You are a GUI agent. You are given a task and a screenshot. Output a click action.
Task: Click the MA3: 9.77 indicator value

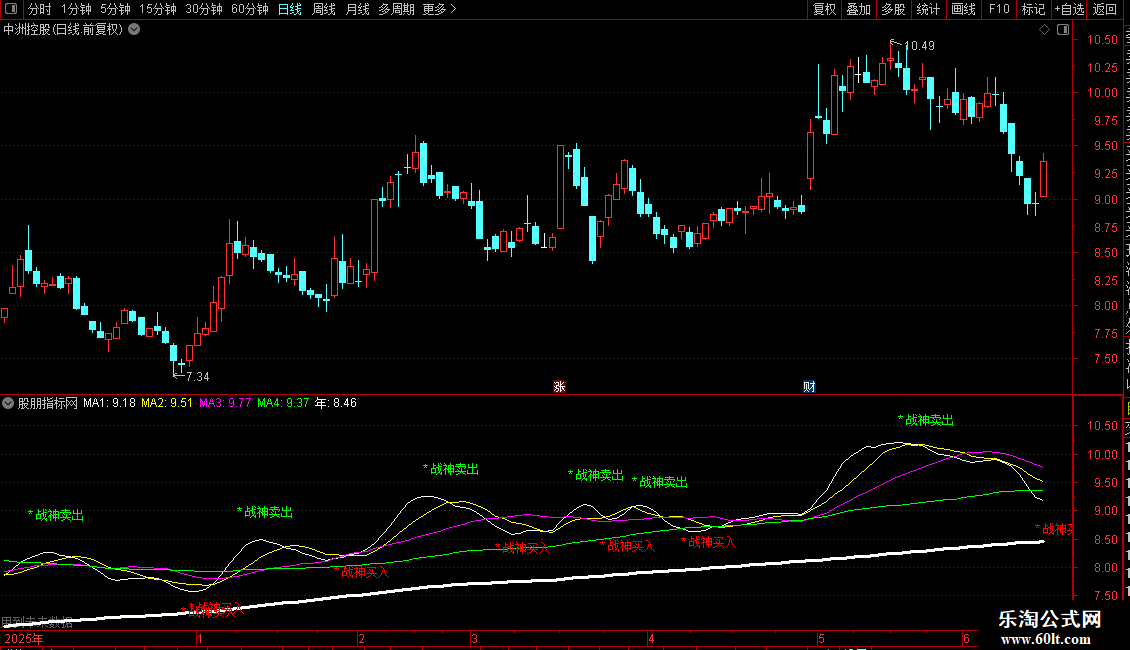pos(225,403)
